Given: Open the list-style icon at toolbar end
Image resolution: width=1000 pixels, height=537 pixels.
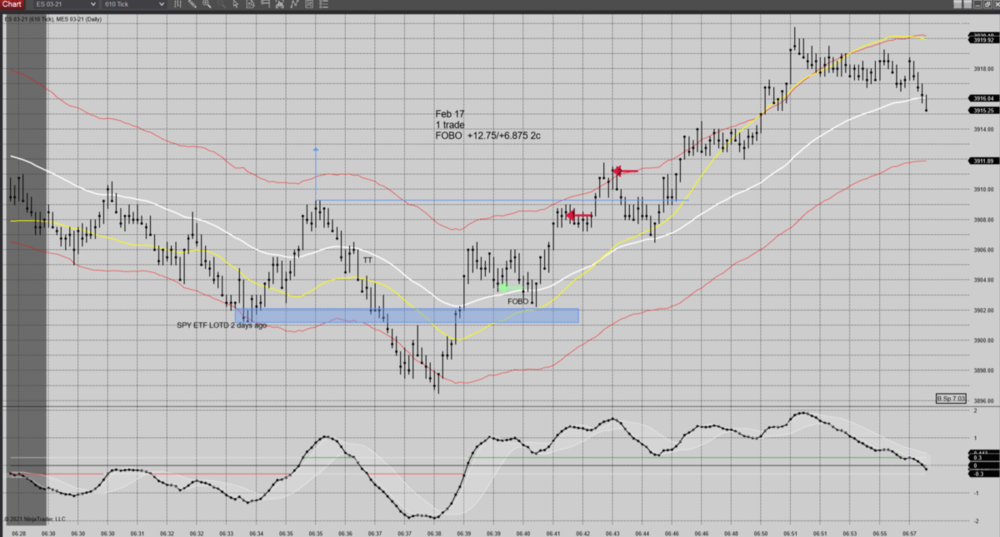Looking at the screenshot, I should [323, 4].
